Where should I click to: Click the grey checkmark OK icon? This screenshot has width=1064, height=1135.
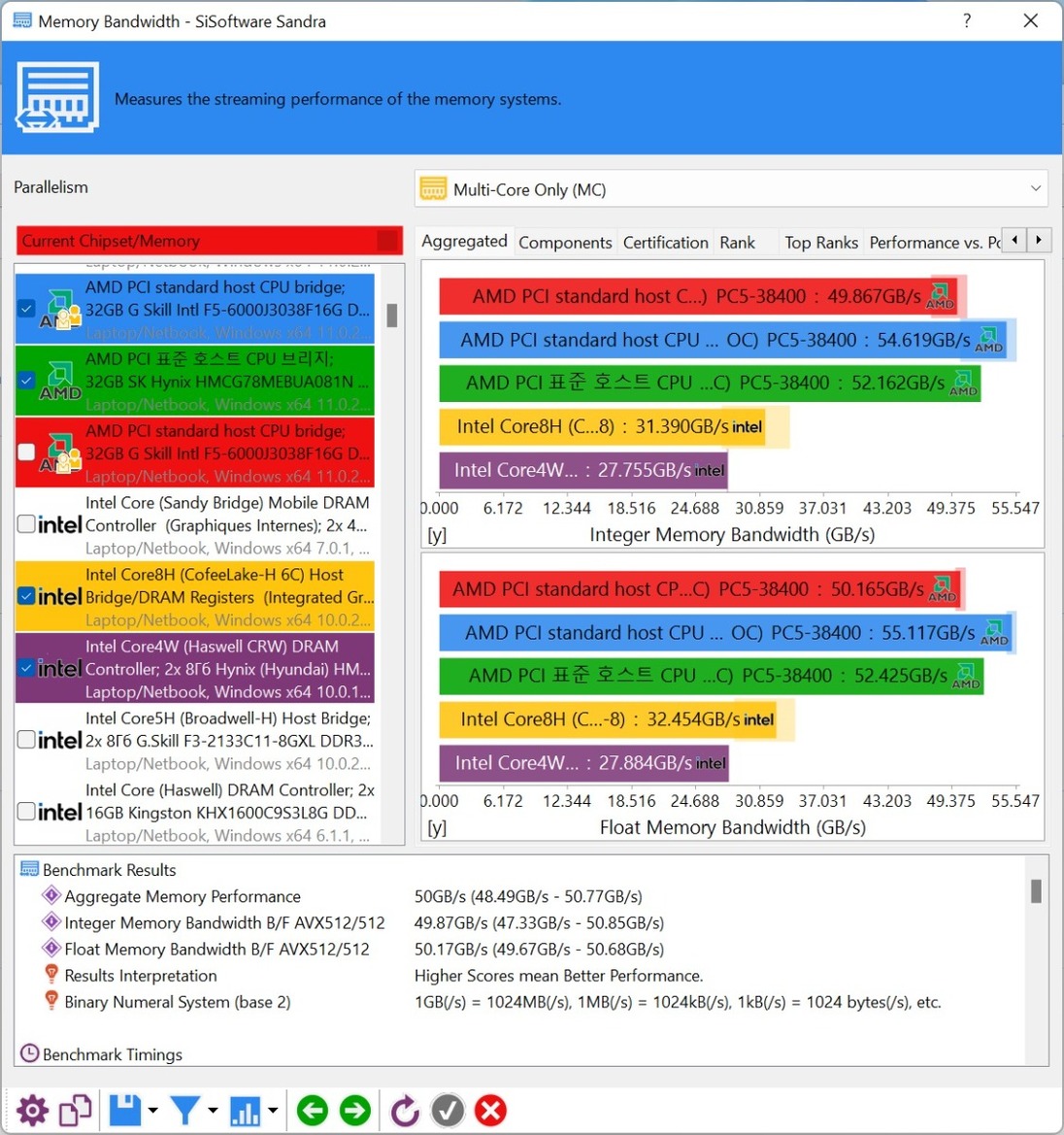[448, 1111]
